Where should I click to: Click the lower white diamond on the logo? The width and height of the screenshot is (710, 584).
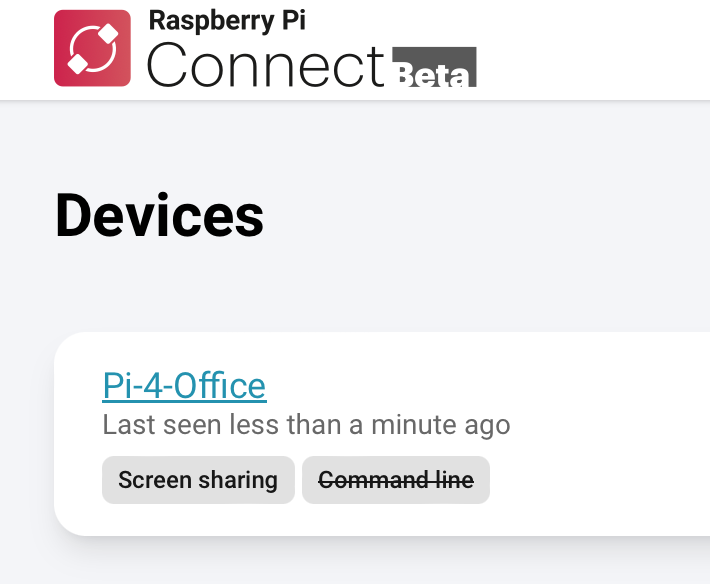77,63
